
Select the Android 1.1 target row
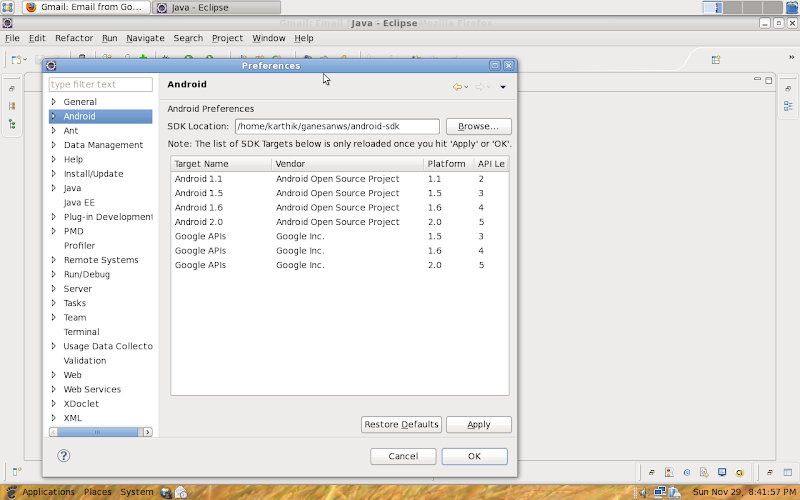339,179
